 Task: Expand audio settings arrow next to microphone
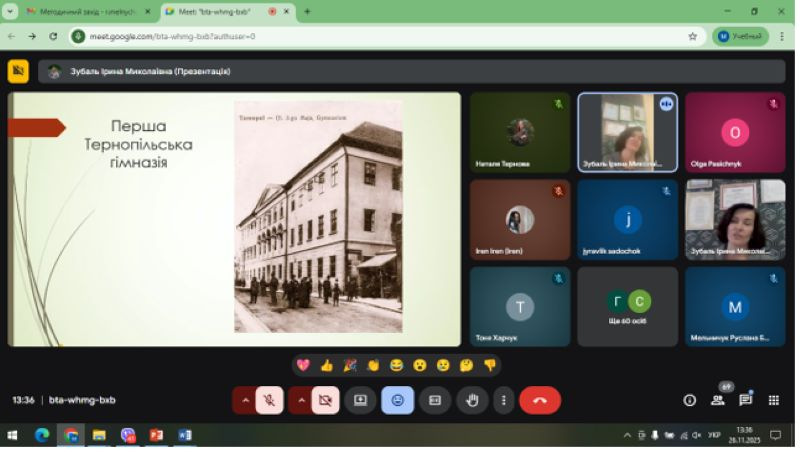tap(243, 400)
